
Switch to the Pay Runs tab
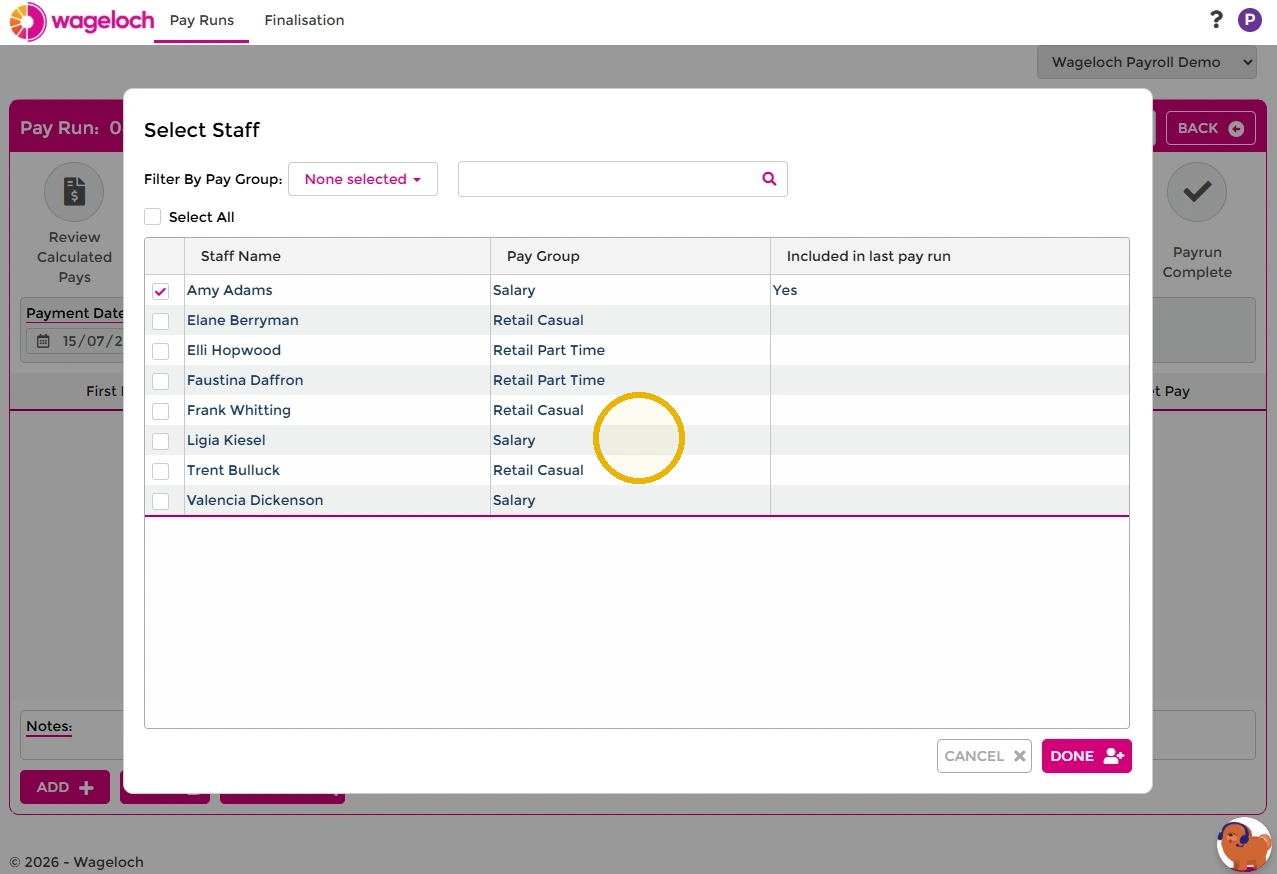(202, 20)
